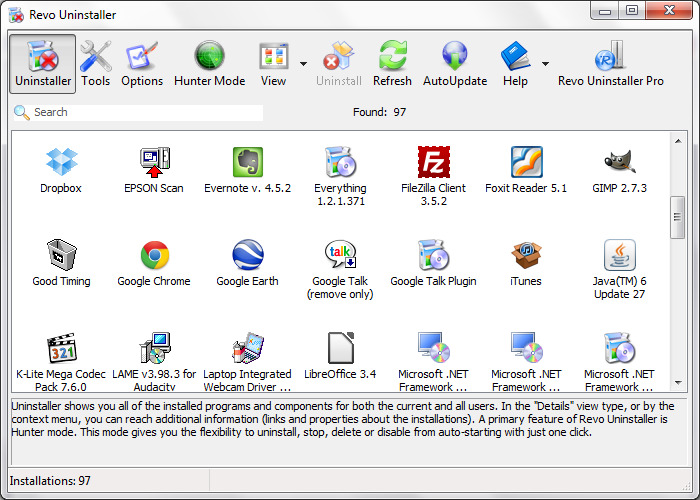The width and height of the screenshot is (700, 500).
Task: Maximize the Revo Uninstaller window
Action: tap(632, 11)
